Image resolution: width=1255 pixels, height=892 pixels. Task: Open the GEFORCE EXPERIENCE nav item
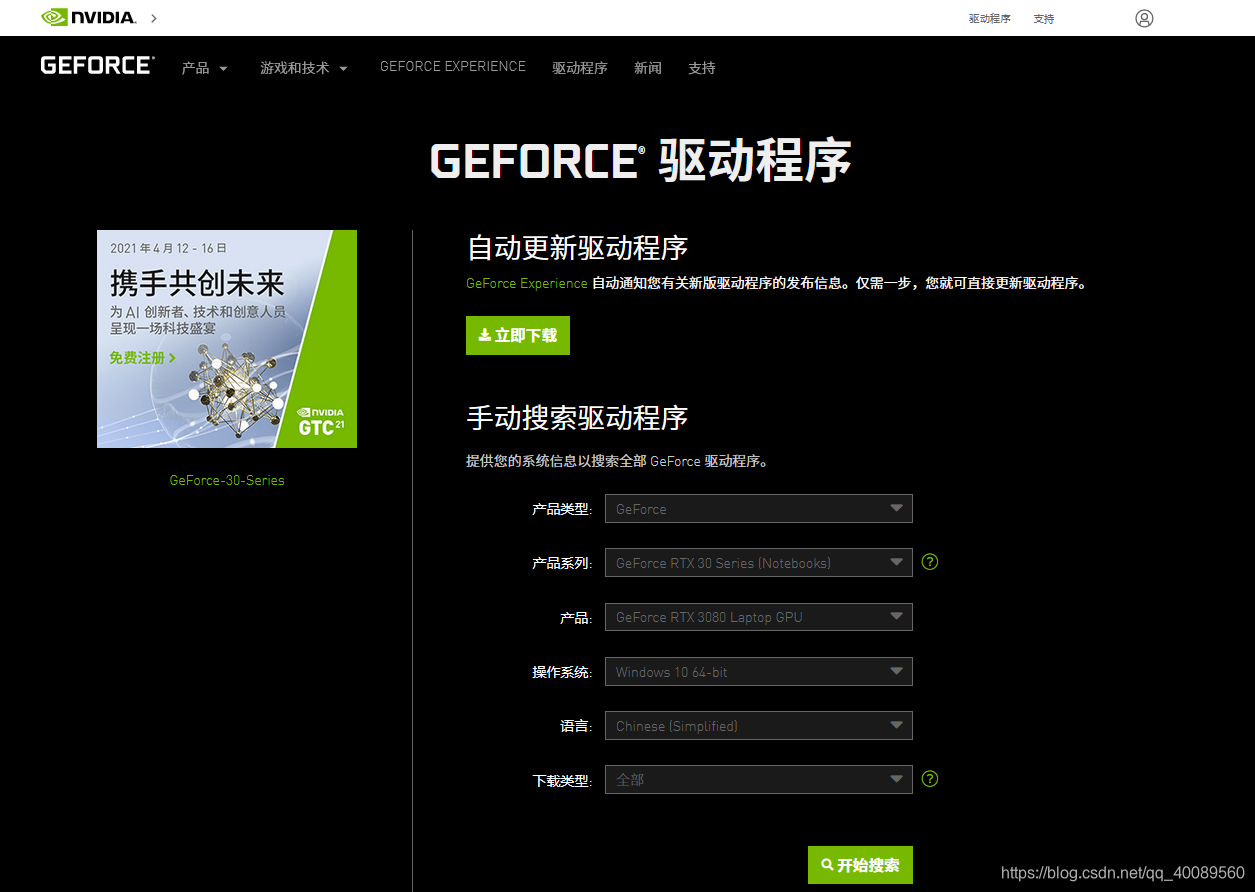453,66
